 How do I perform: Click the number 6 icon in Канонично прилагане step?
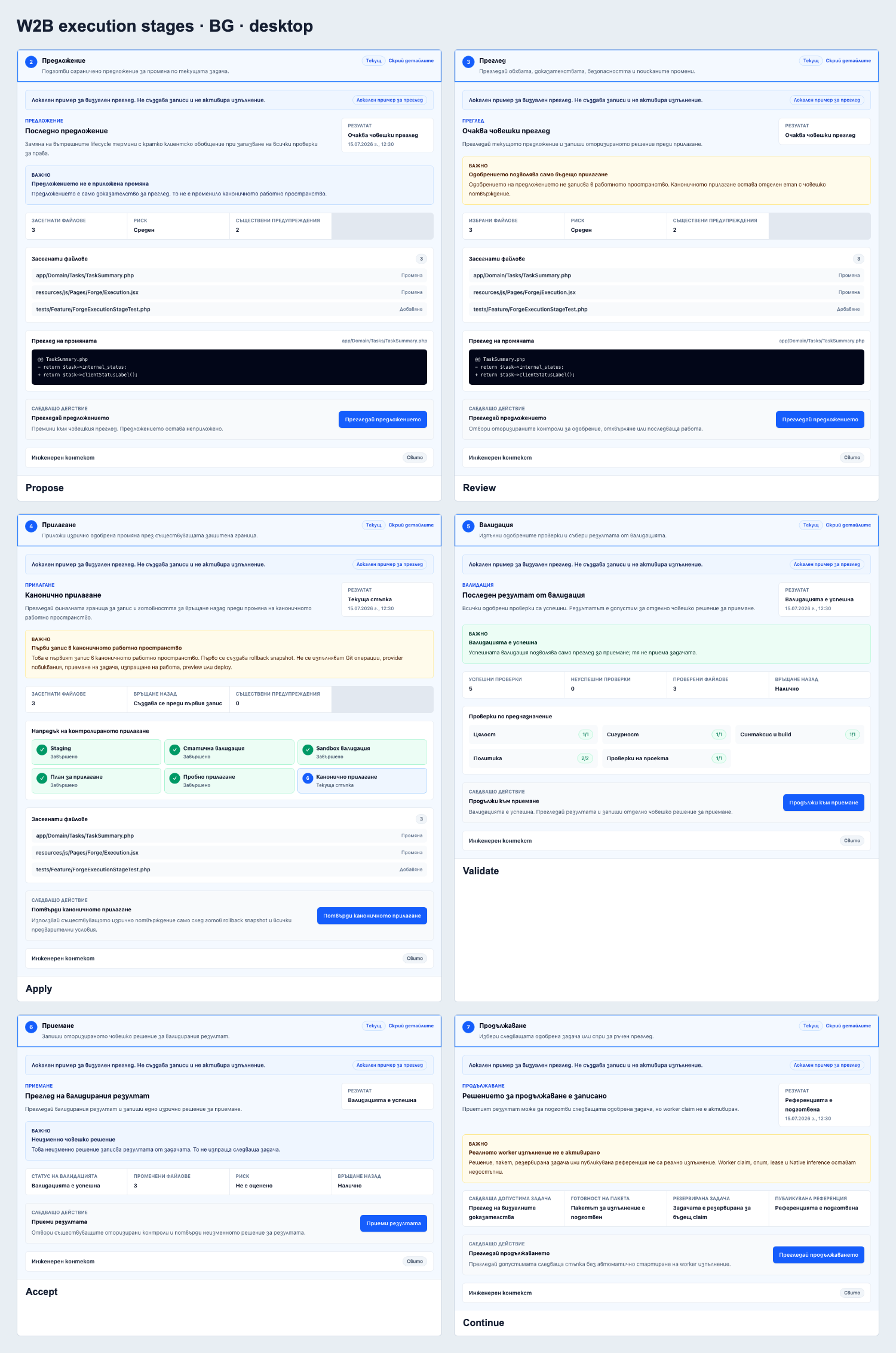(x=308, y=778)
